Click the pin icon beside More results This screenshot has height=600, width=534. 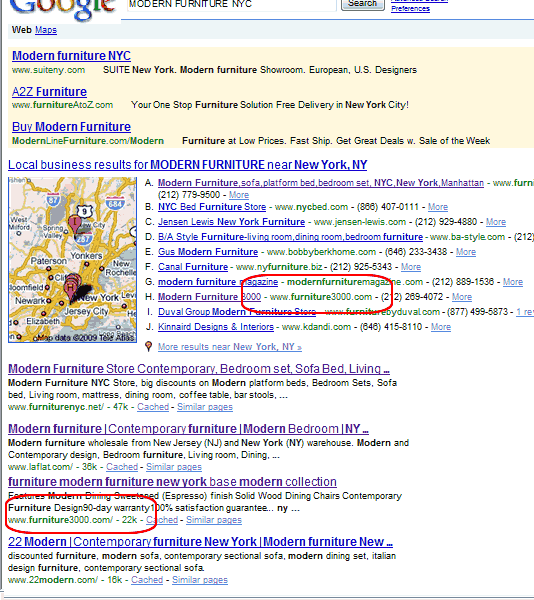coord(149,346)
